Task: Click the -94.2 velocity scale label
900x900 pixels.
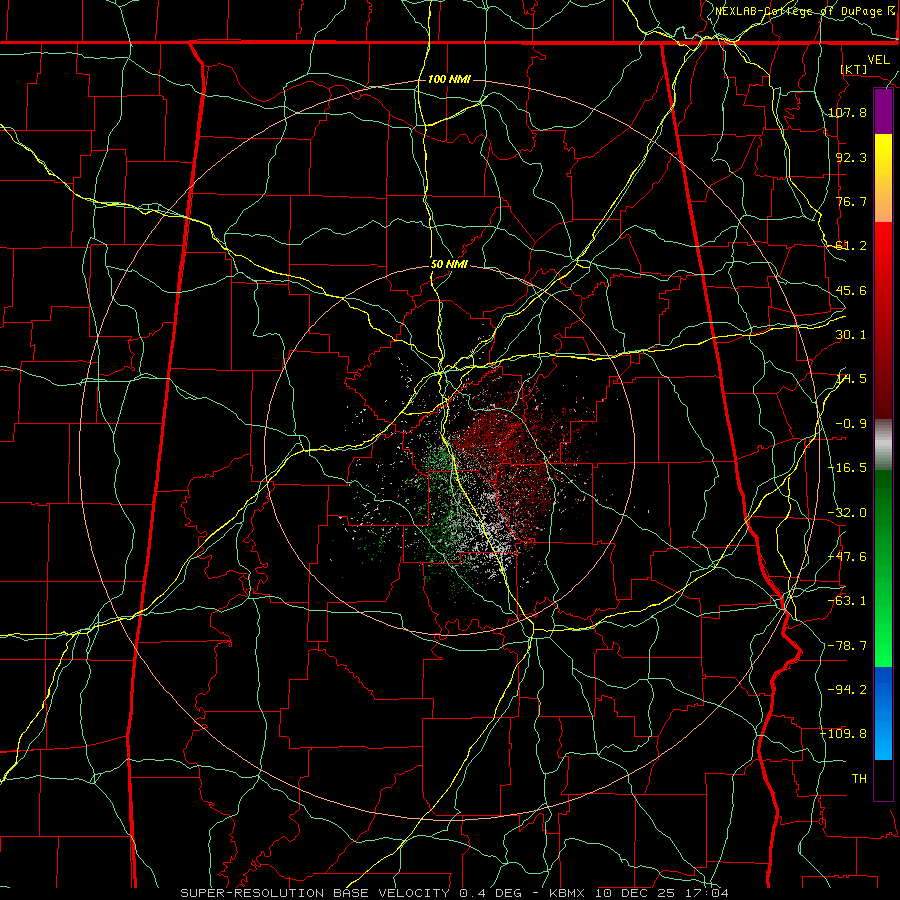Action: (847, 690)
